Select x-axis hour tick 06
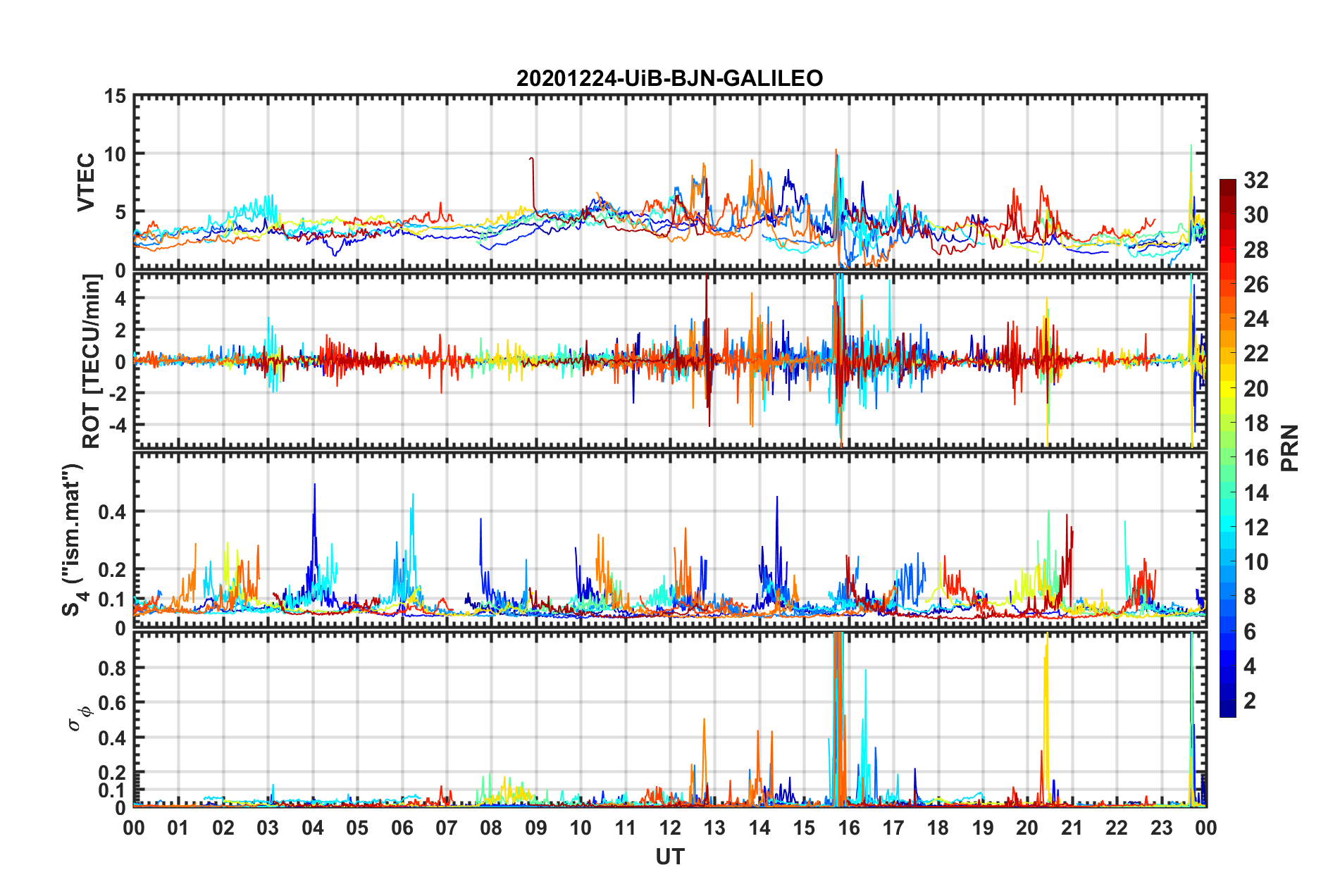The image size is (1340, 896). (402, 827)
